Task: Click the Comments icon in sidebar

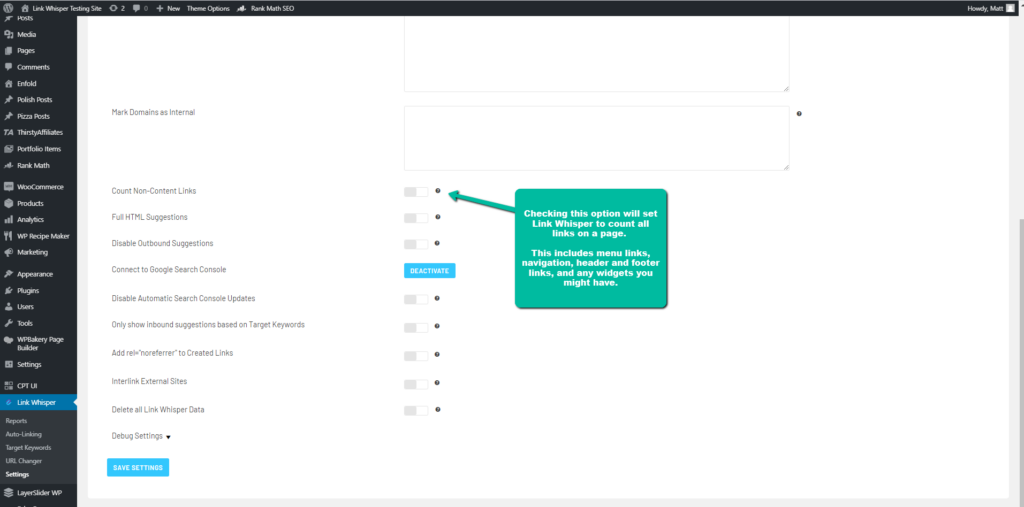Action: click(8, 67)
